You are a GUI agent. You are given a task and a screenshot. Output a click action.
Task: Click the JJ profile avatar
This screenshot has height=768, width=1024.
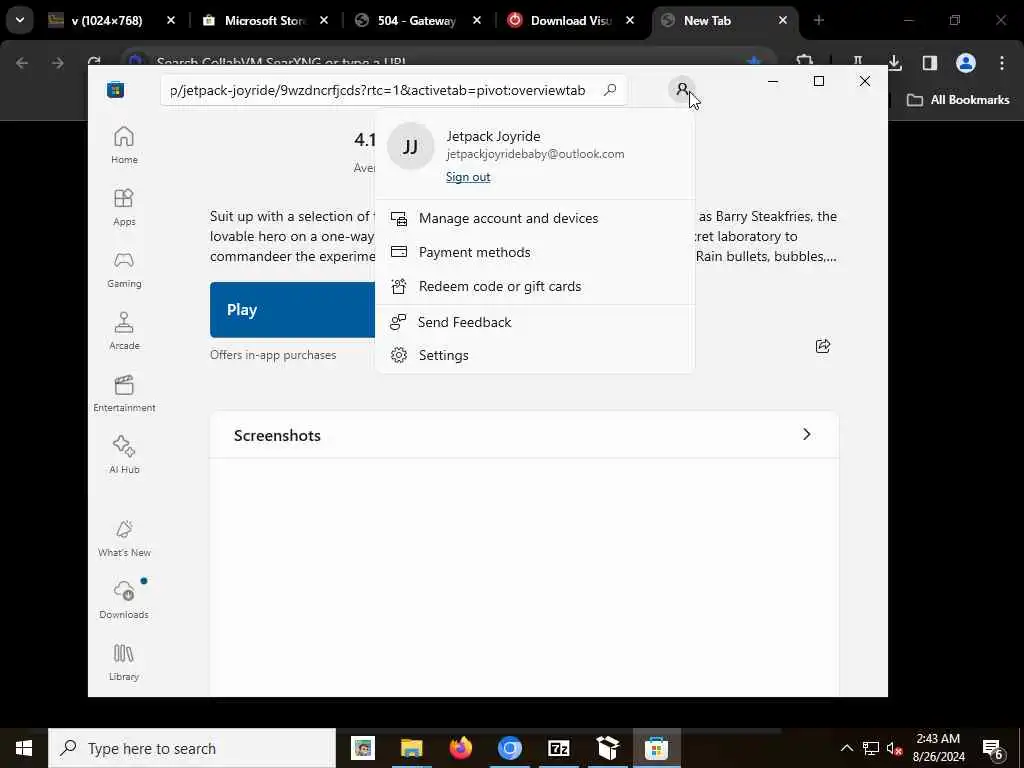point(411,146)
